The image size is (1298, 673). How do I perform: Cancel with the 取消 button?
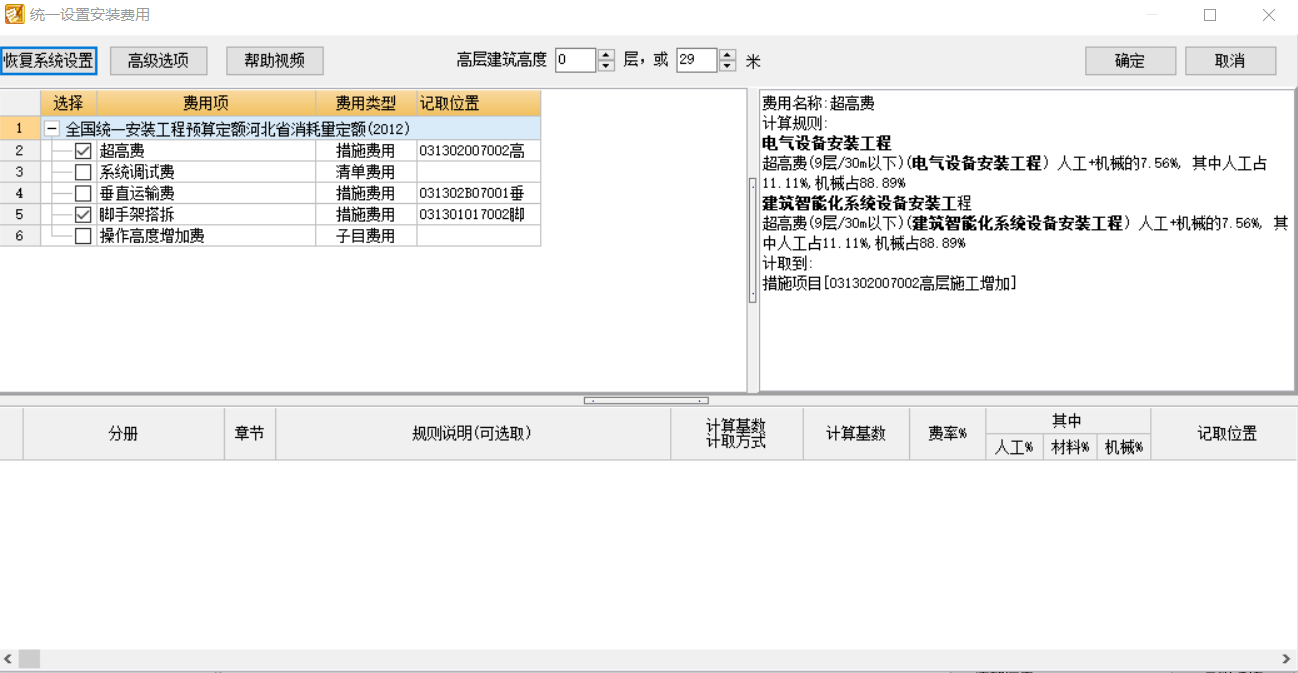coord(1230,61)
